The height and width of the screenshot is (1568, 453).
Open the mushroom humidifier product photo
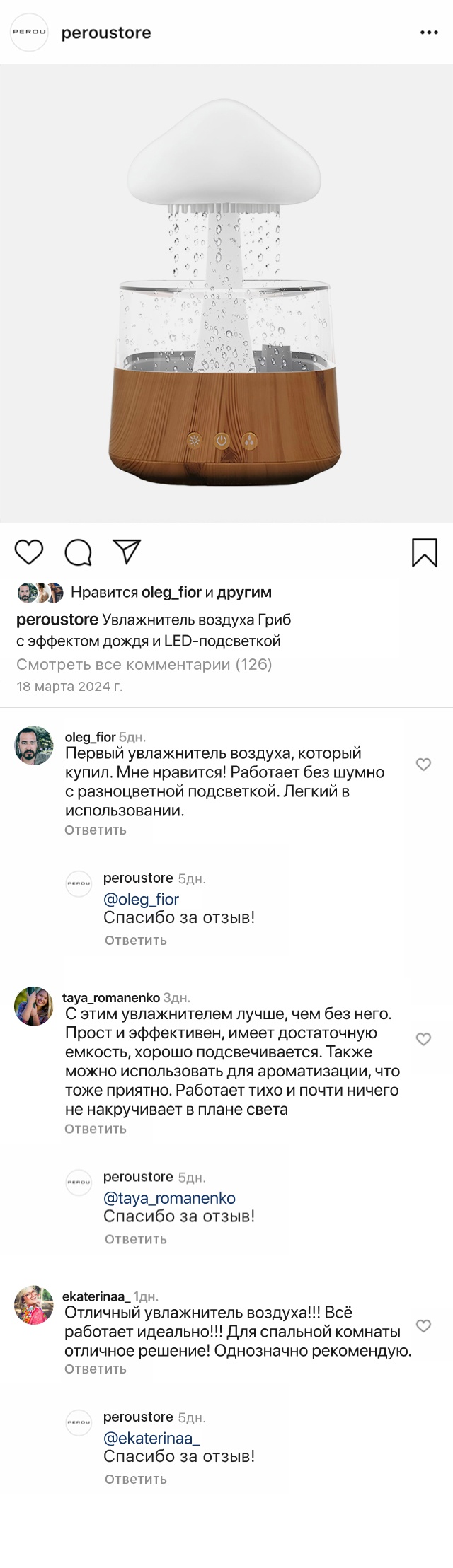tap(225, 294)
